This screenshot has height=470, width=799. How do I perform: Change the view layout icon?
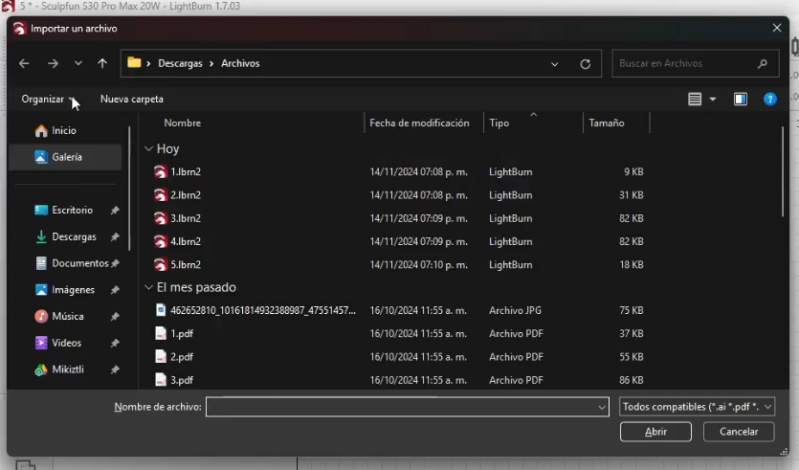tap(695, 99)
